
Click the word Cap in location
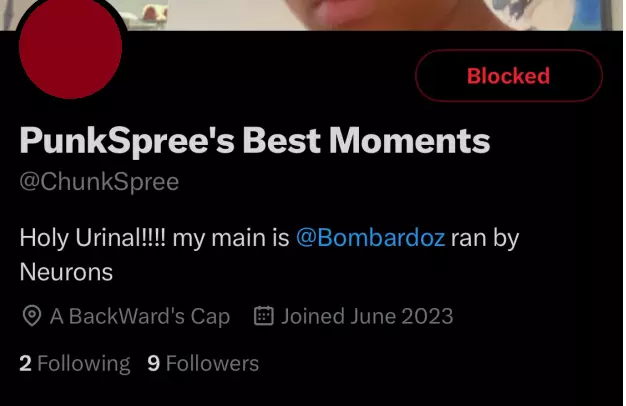(x=210, y=317)
